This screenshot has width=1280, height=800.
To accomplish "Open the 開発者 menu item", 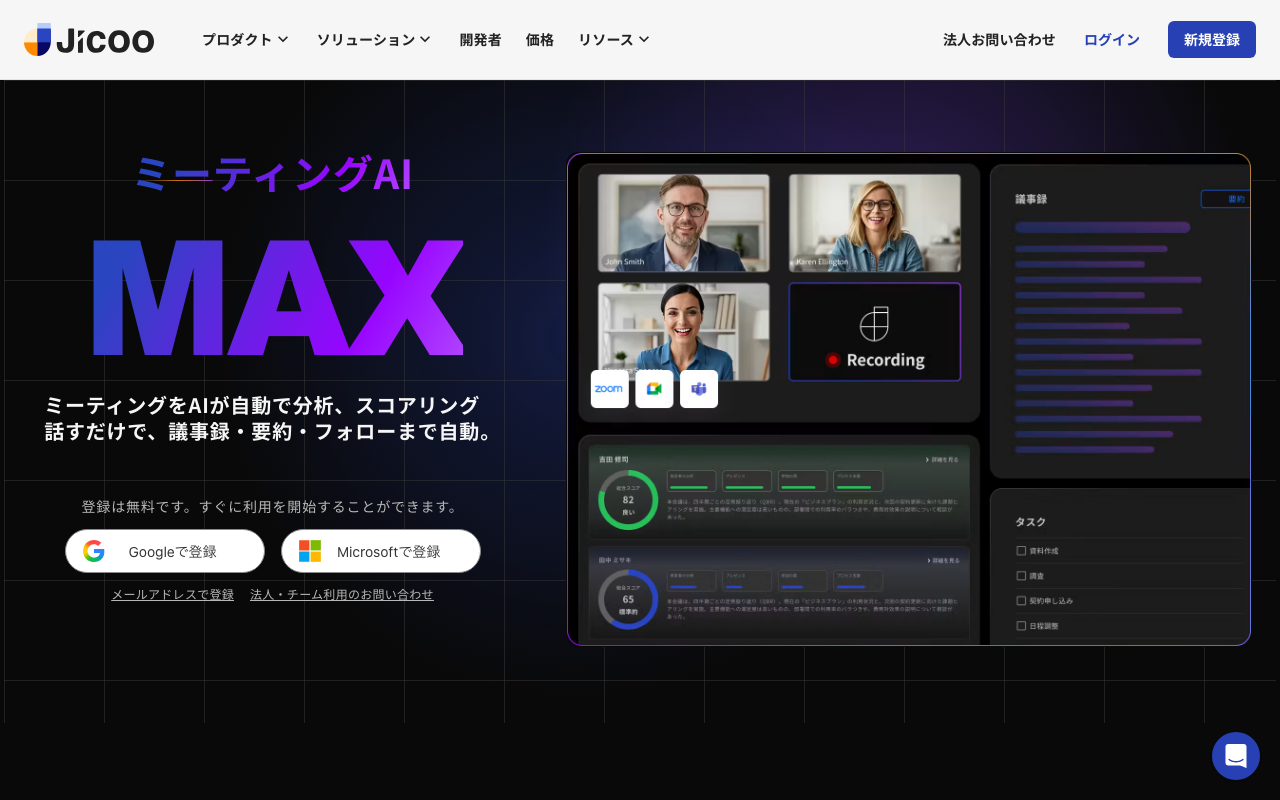I will click(x=480, y=40).
